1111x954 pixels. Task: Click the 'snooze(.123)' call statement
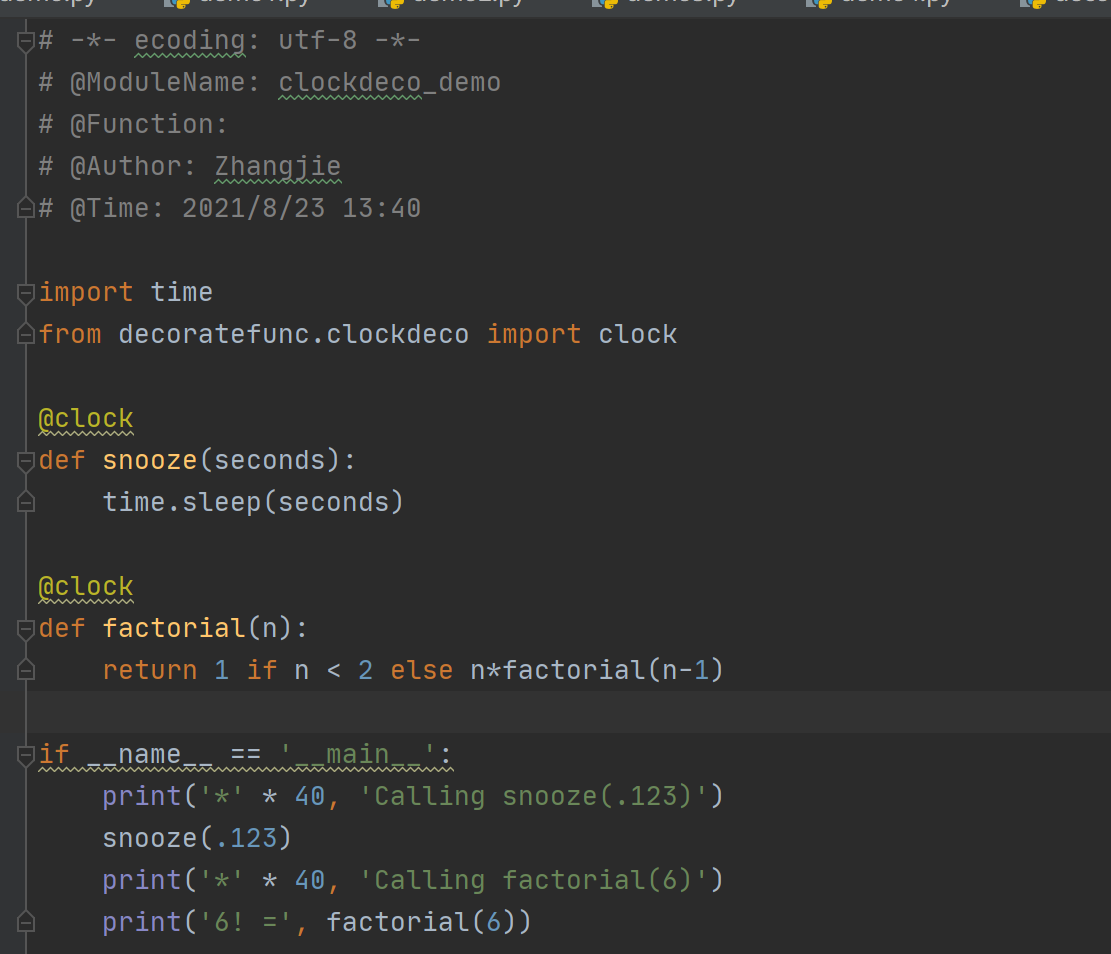tap(197, 838)
